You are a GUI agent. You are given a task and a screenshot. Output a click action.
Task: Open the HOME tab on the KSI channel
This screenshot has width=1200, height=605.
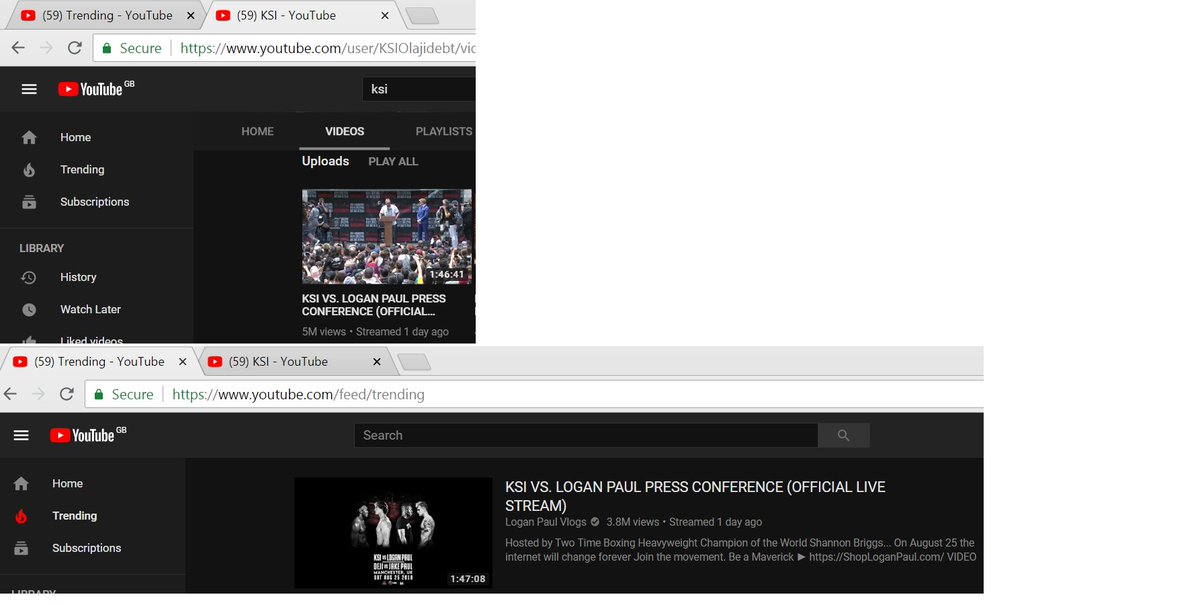[257, 131]
